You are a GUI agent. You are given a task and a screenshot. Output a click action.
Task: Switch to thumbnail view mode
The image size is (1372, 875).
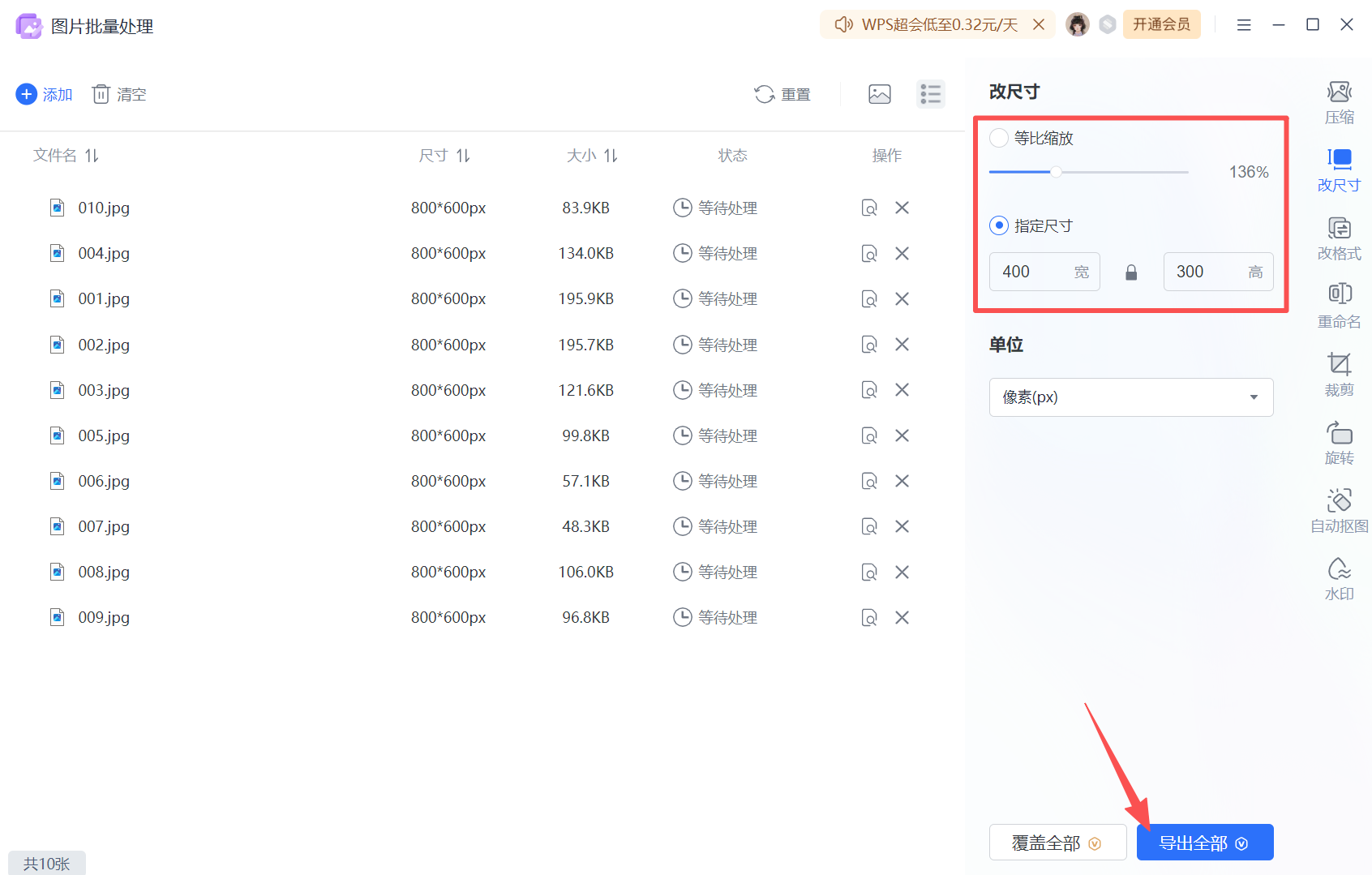[879, 94]
